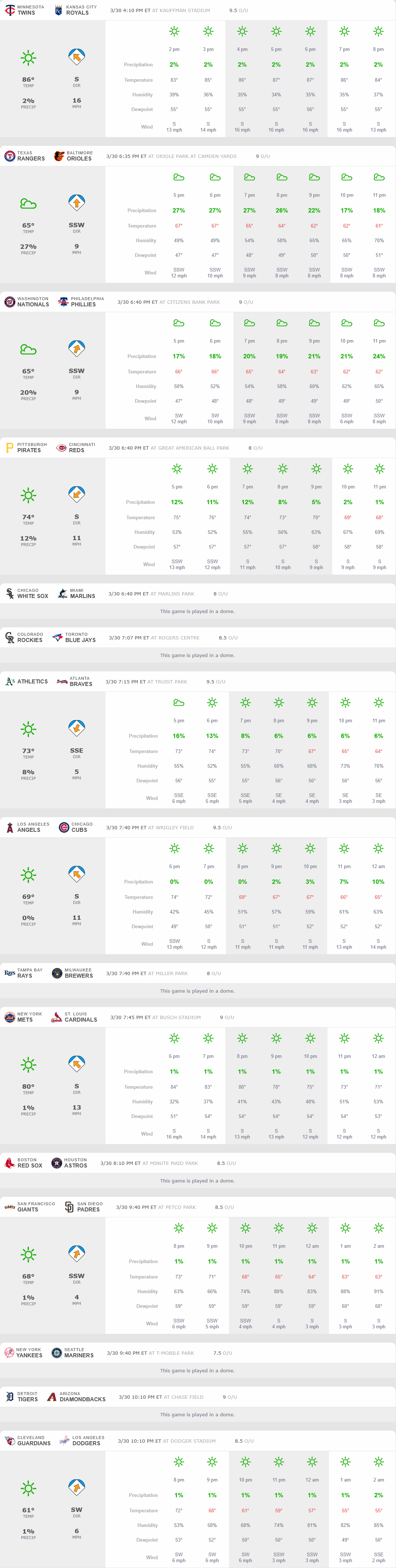Click the Seattle Mariners compass logo

(x=56, y=1353)
